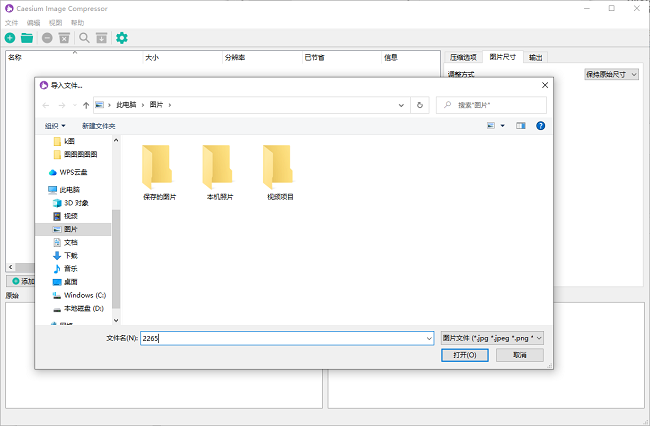The width and height of the screenshot is (650, 426).
Task: Open the 保持原始尺寸 resize mode dropdown
Action: pos(611,75)
